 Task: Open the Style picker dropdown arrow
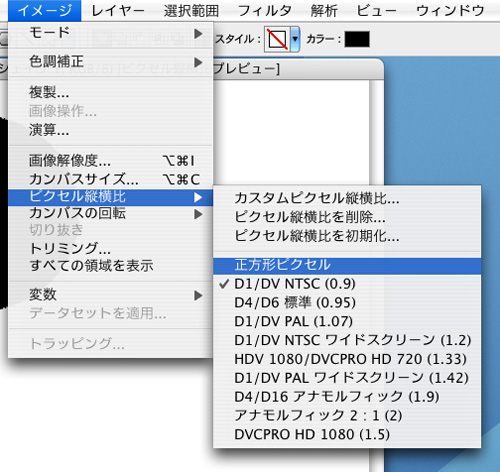coord(295,40)
